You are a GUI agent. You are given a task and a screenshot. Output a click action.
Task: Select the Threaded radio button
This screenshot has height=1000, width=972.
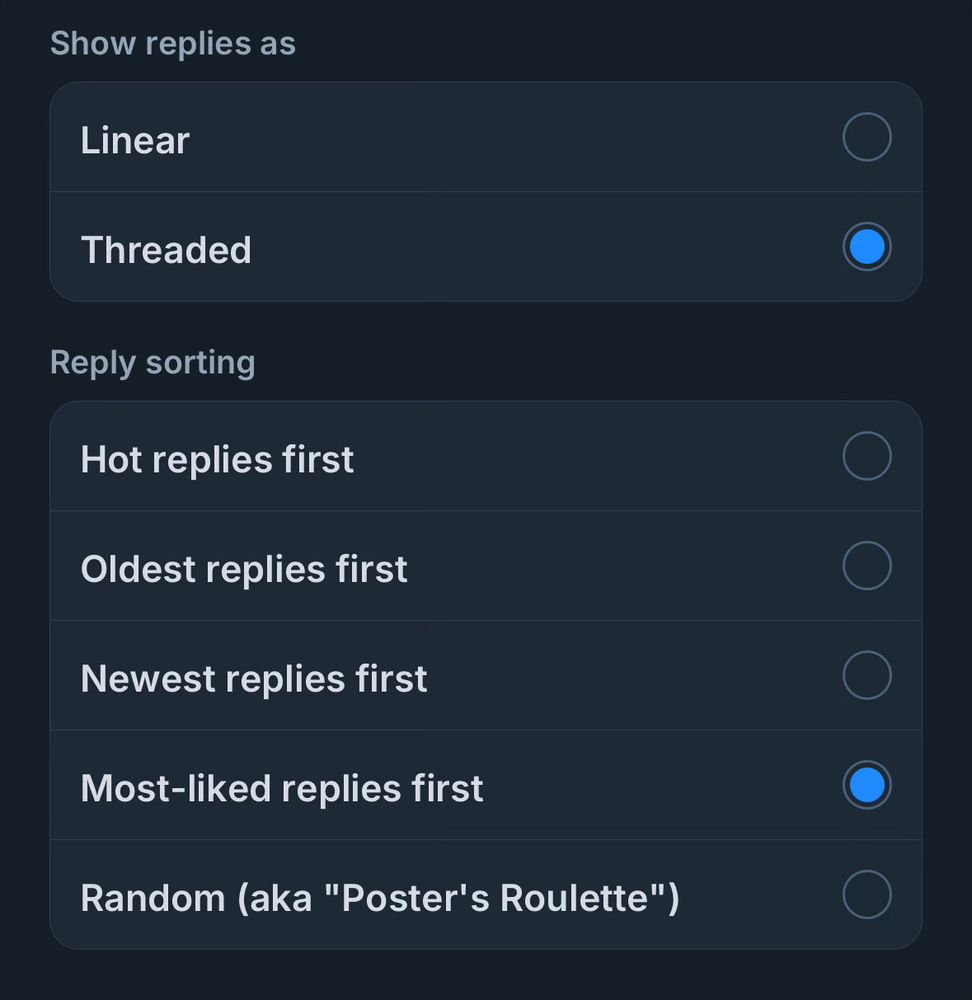pyautogui.click(x=866, y=247)
